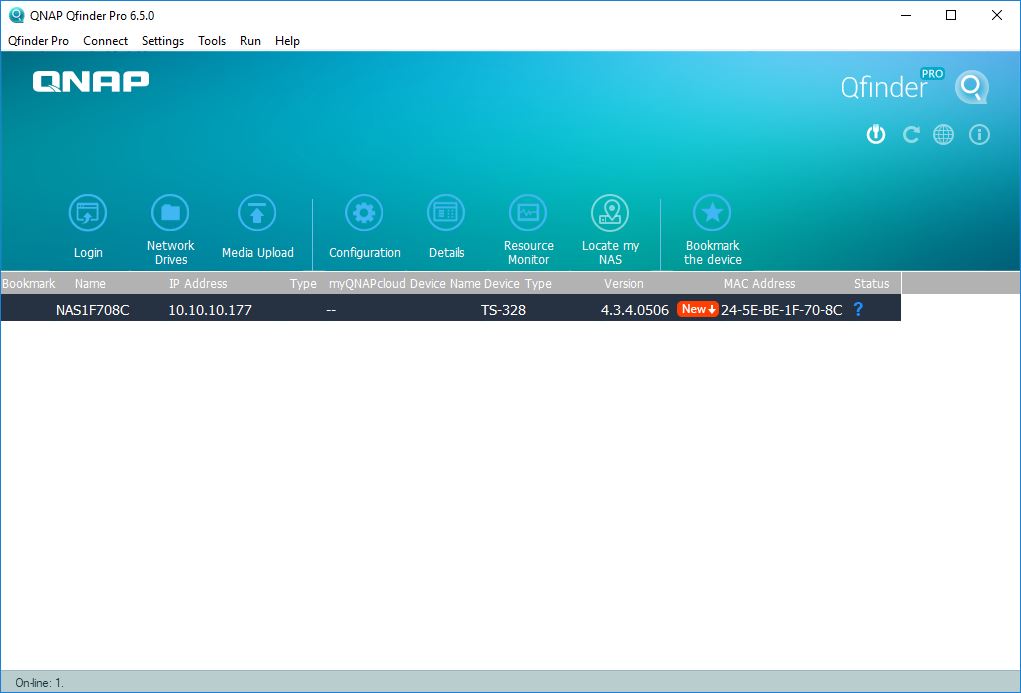Click the power icon in header
This screenshot has width=1021, height=693.
pos(876,135)
